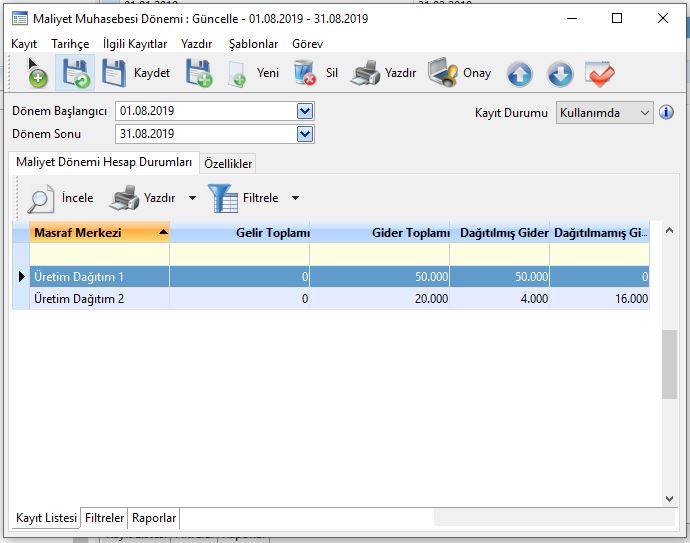Screen dimensions: 690x543
Task: Click the save and refresh disk icon
Action: coord(74,74)
